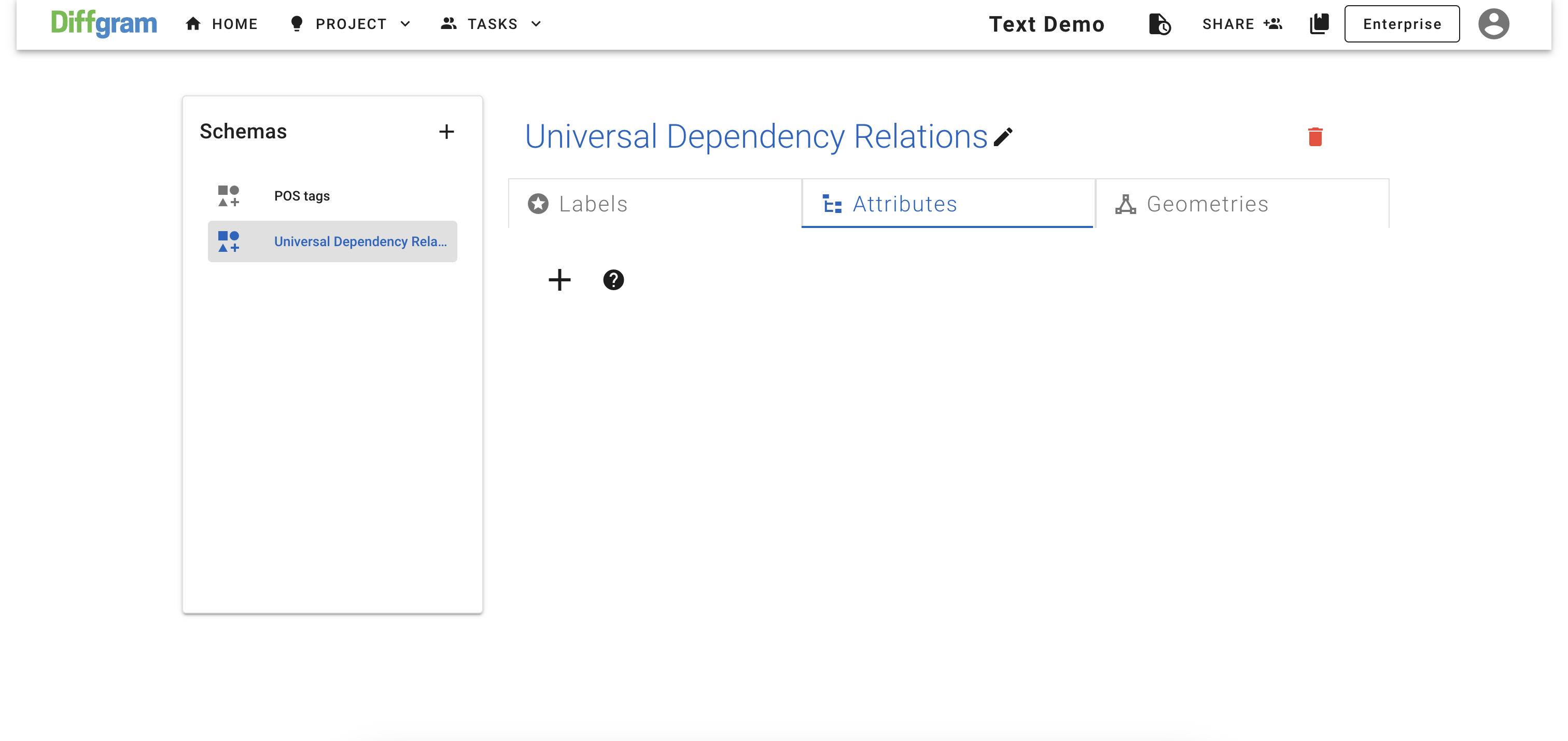1568x741 pixels.
Task: Open the documentation books icon
Action: click(x=1319, y=24)
